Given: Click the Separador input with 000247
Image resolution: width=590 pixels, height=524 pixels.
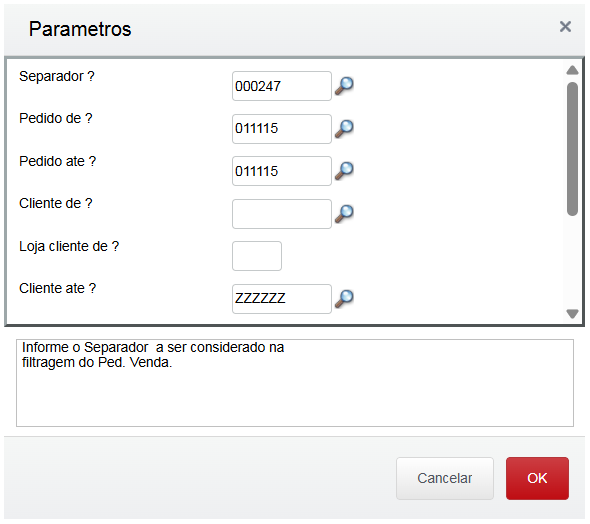Looking at the screenshot, I should (282, 86).
